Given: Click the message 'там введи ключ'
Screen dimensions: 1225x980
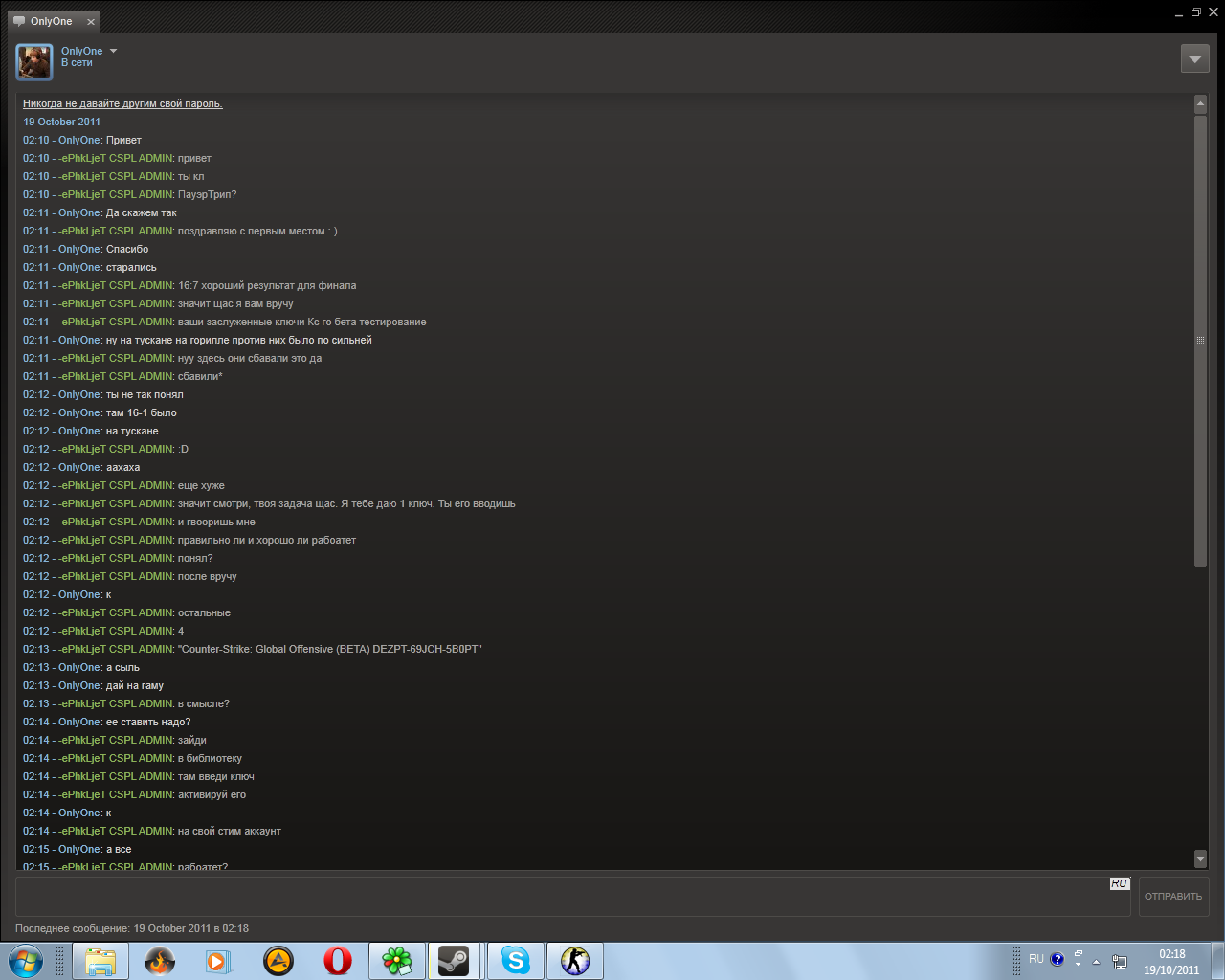Looking at the screenshot, I should point(216,776).
